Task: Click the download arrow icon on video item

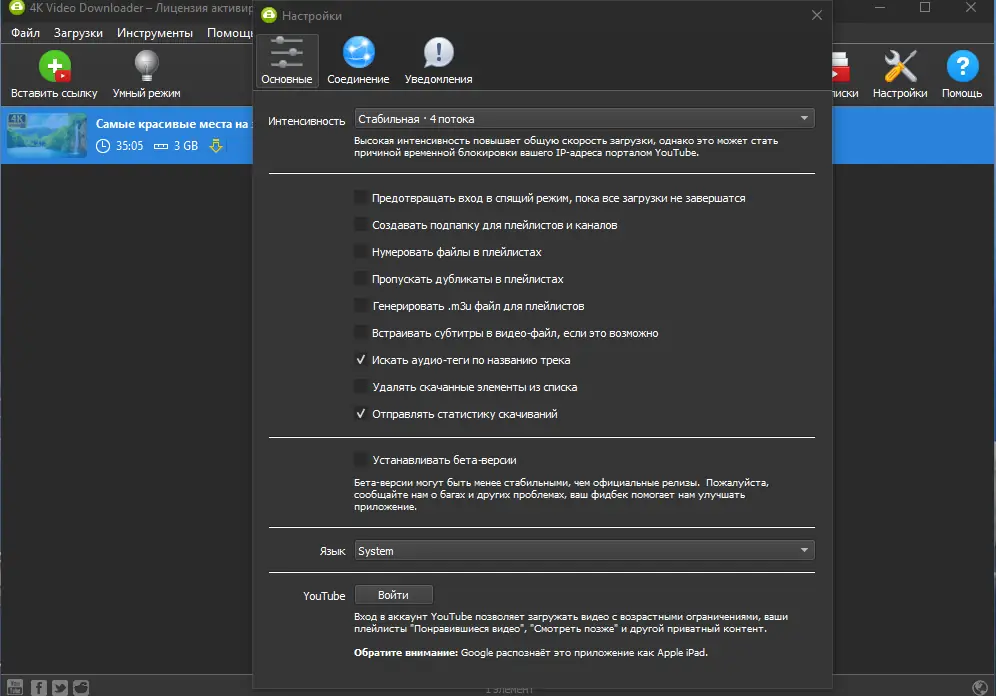Action: pyautogui.click(x=216, y=145)
